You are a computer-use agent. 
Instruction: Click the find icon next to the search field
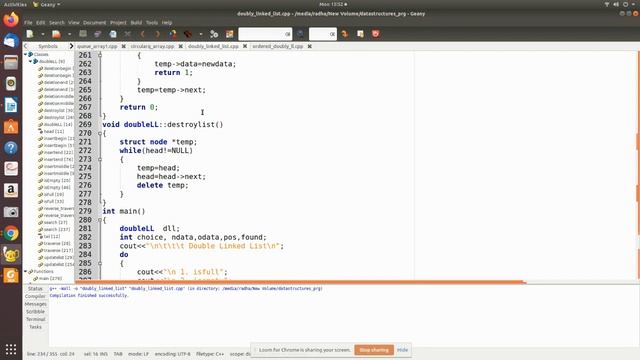coord(300,34)
